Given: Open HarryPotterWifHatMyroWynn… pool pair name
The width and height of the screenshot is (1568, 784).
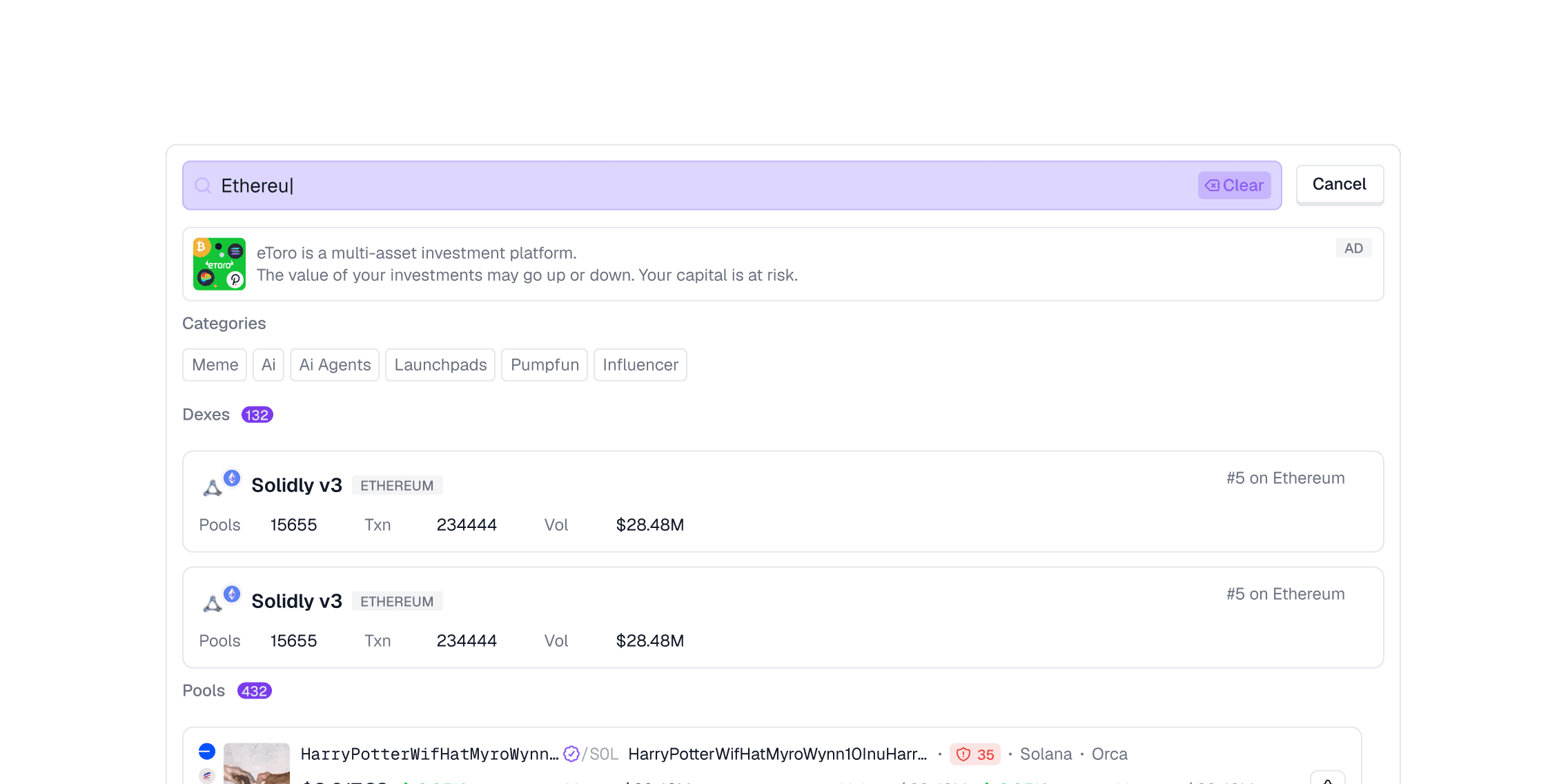Looking at the screenshot, I should point(429,754).
